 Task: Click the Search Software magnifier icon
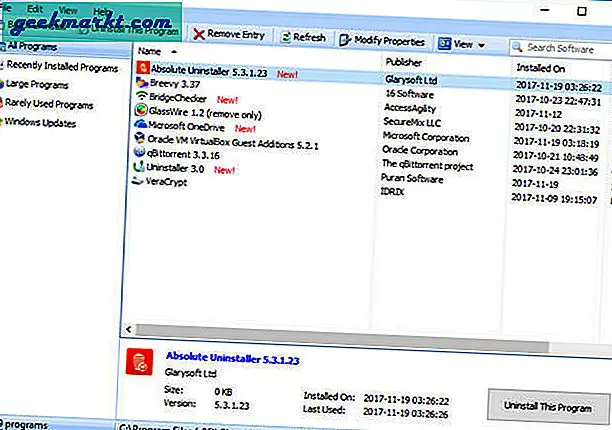point(518,48)
